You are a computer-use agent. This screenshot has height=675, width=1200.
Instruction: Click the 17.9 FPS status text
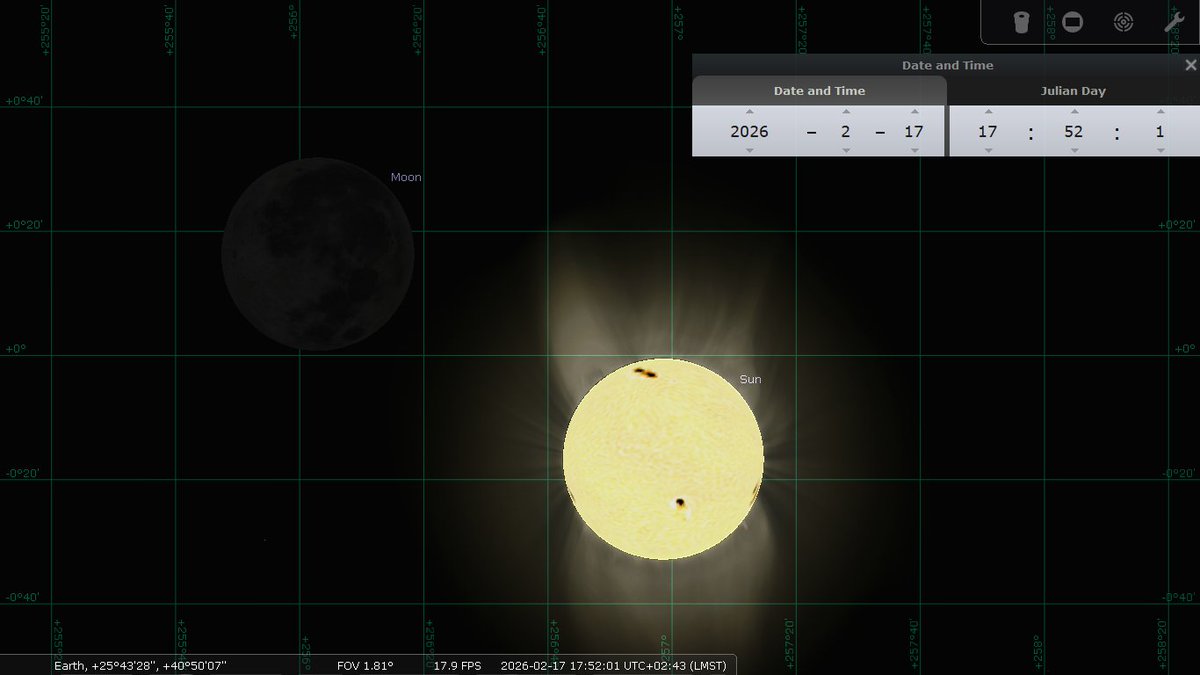coord(457,665)
